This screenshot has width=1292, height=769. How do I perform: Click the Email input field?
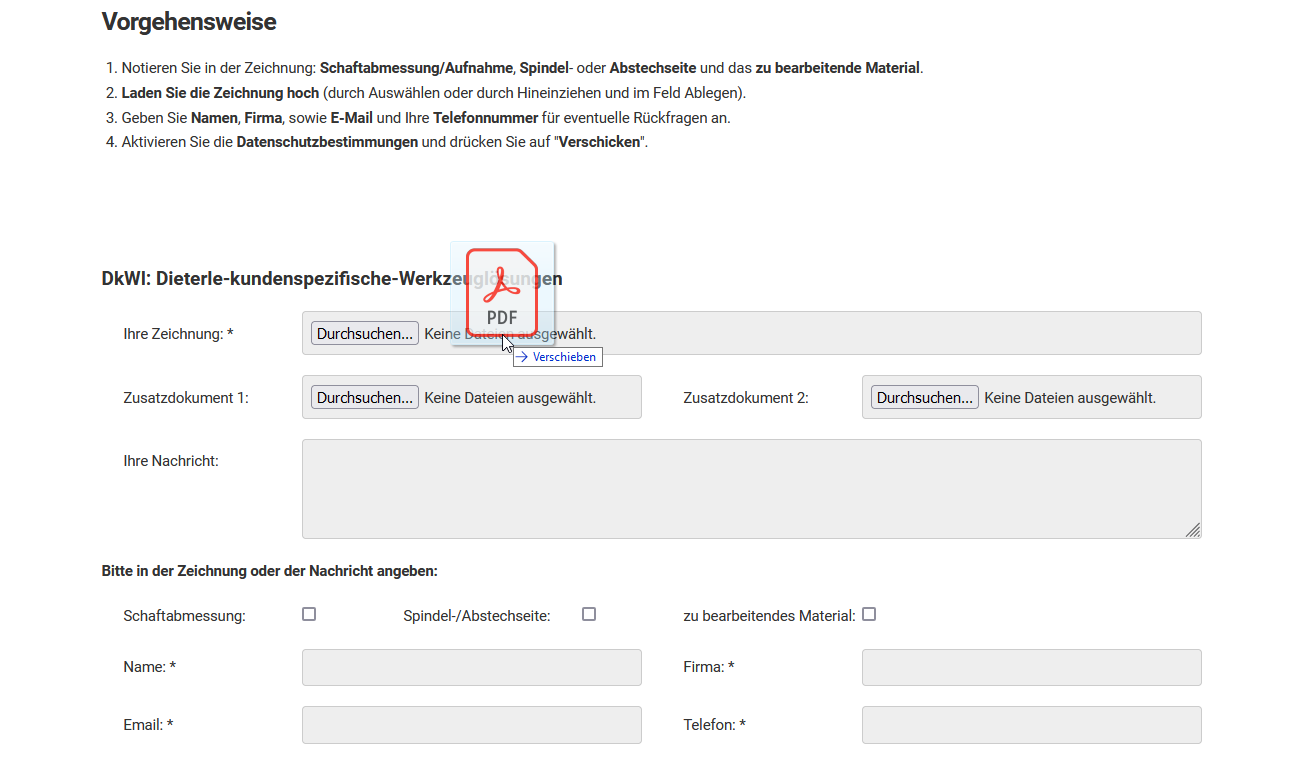point(471,724)
